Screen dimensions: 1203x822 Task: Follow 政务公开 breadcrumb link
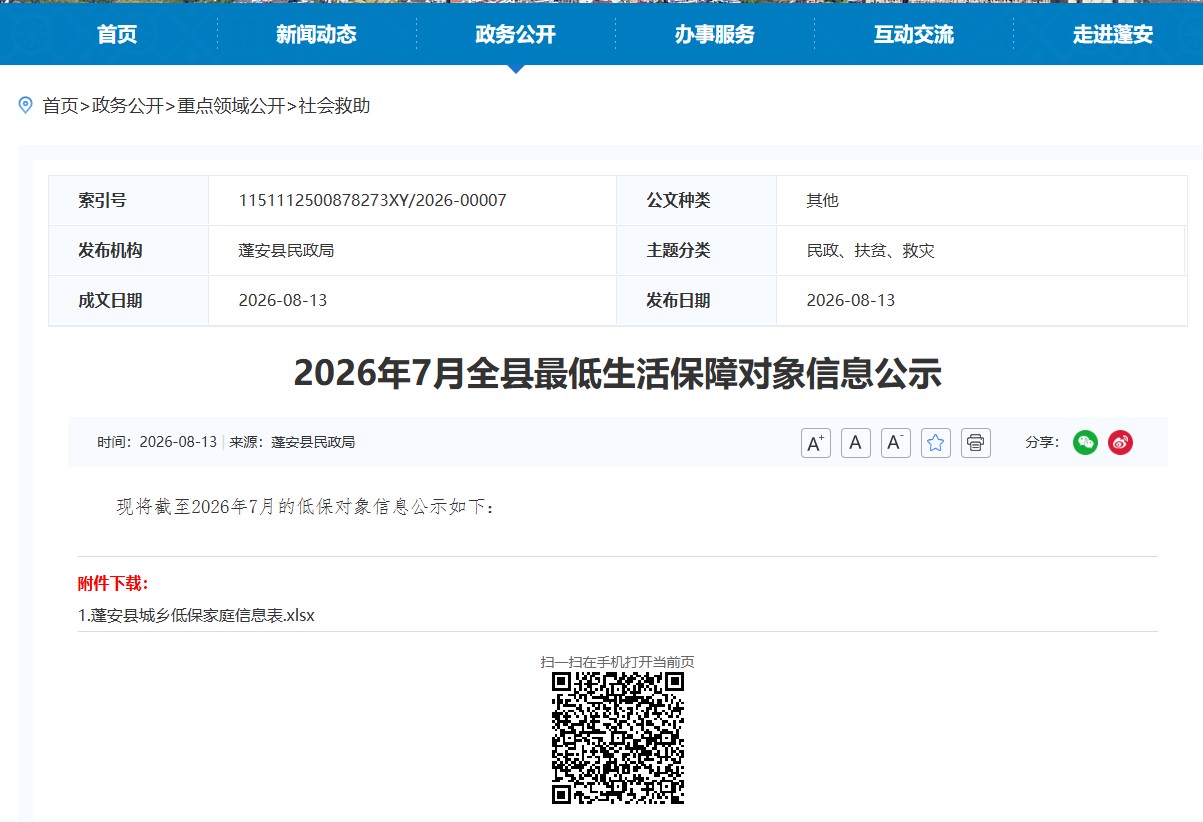(128, 106)
